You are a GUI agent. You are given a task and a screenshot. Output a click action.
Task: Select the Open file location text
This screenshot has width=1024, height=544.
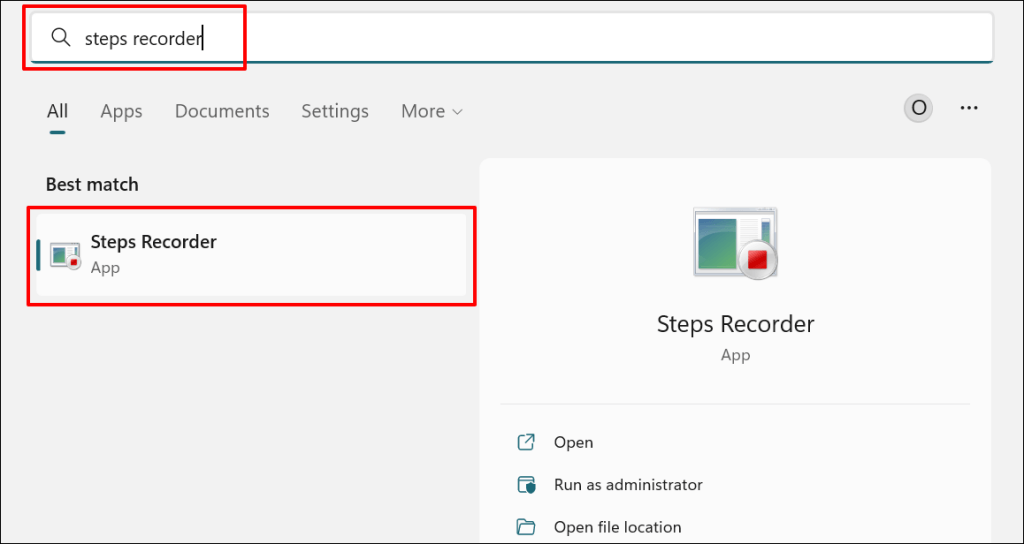coord(617,527)
